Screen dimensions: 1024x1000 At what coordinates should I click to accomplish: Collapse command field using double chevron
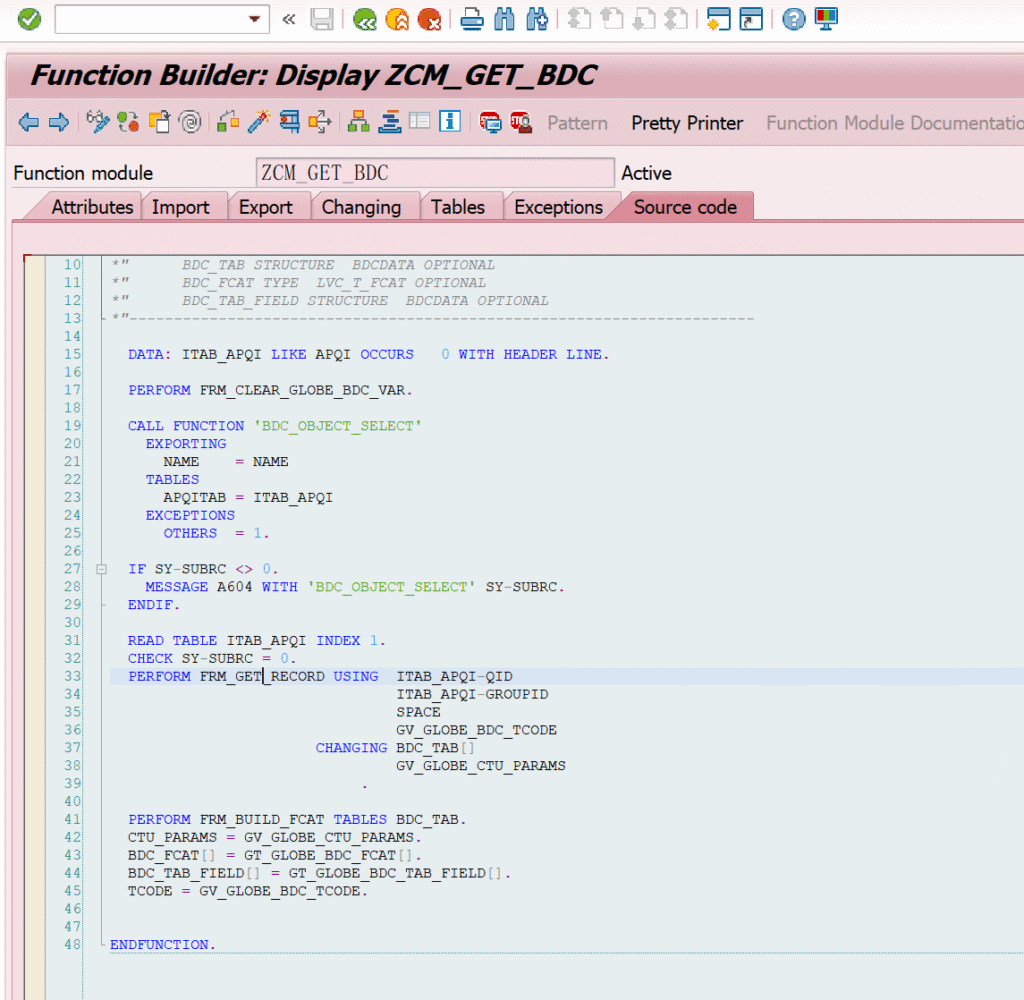[x=289, y=19]
